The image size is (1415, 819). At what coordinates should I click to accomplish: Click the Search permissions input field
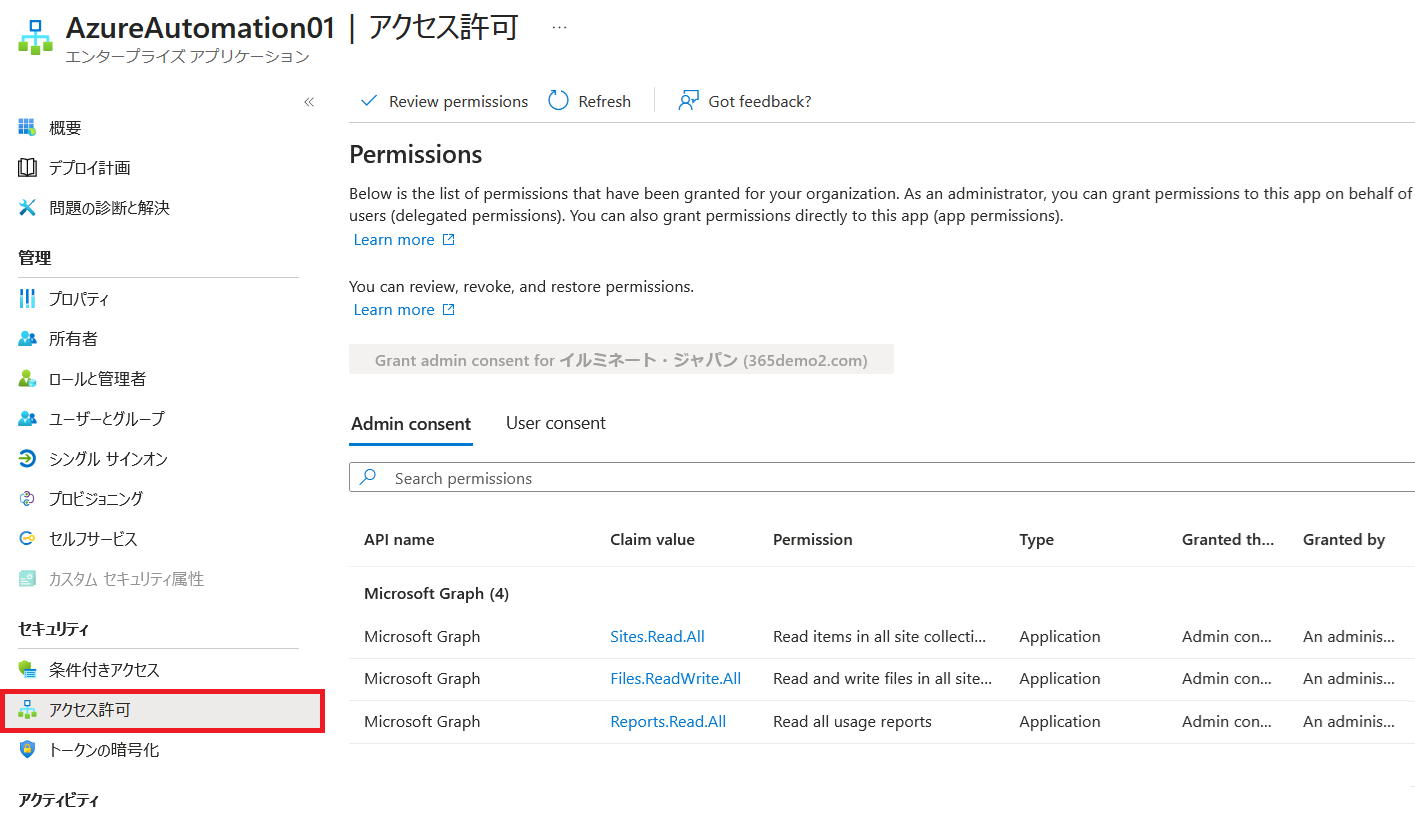880,478
